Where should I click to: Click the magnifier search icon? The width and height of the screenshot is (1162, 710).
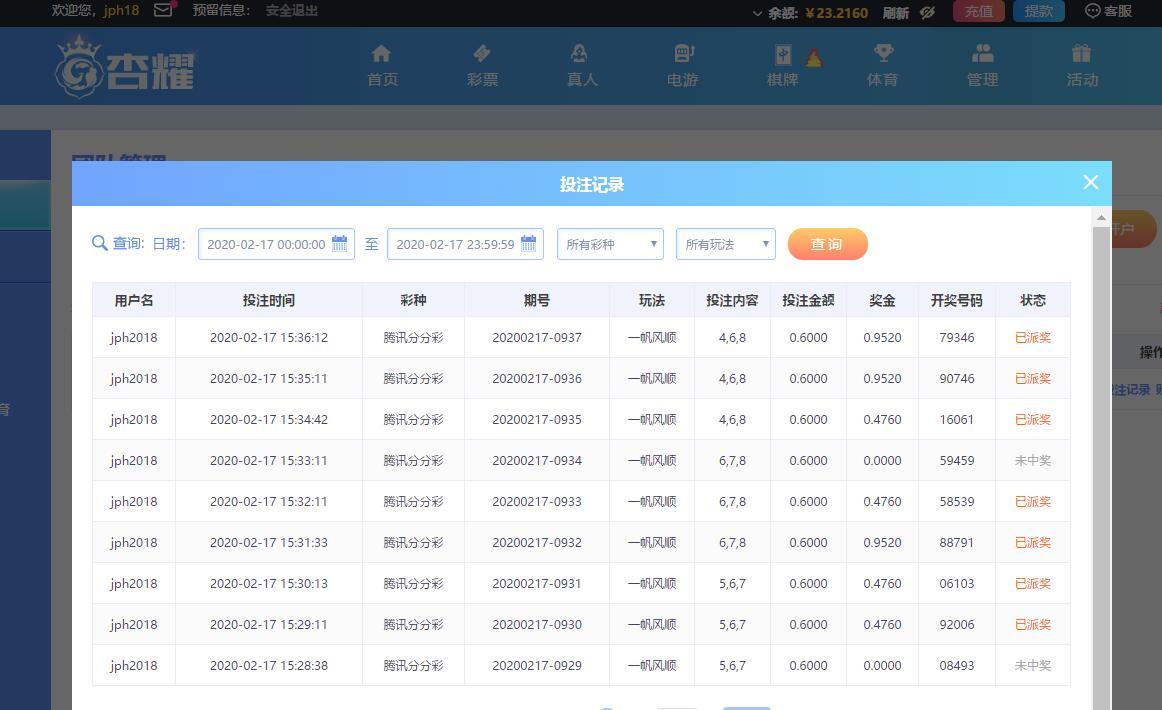tap(99, 243)
